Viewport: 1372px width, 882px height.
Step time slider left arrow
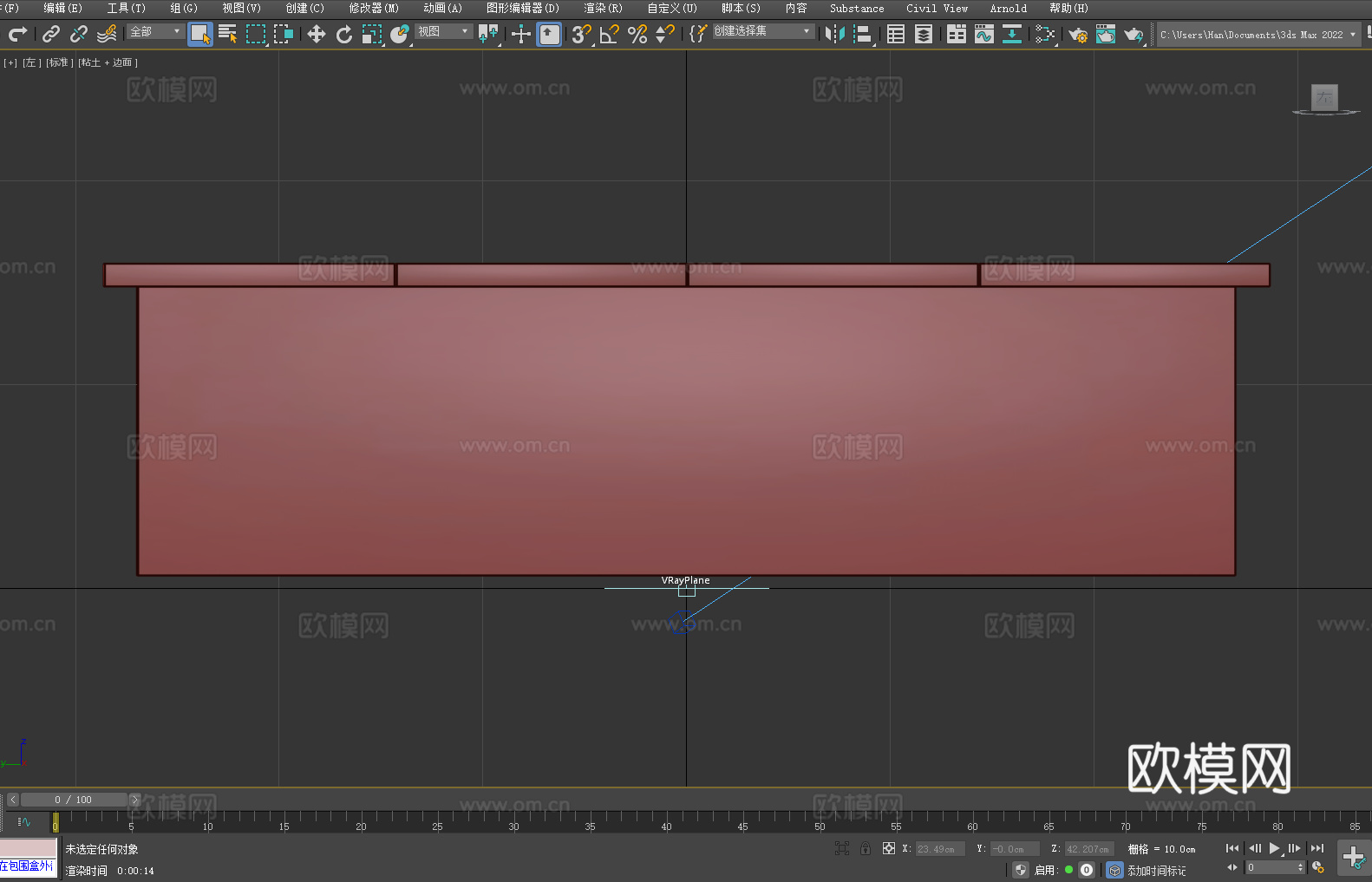click(x=13, y=800)
